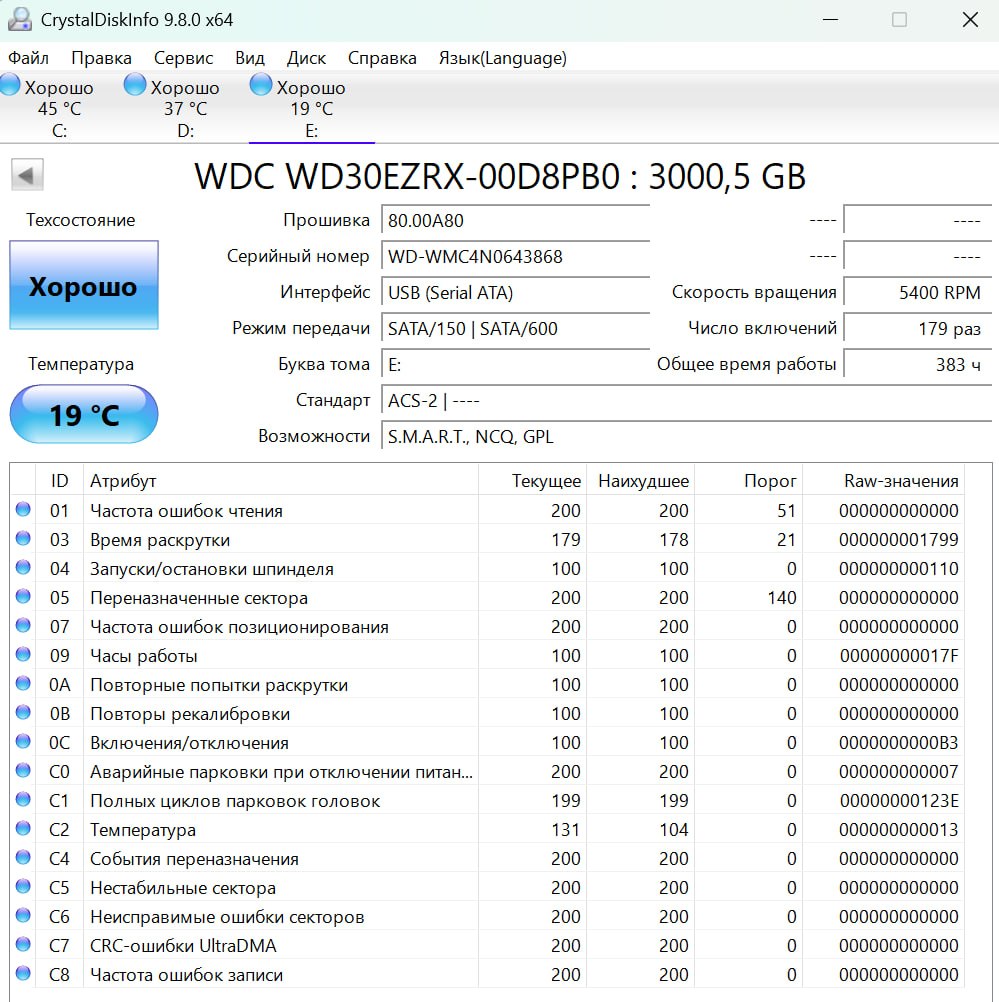Click status dot for attribute C4 row
999x1002 pixels.
[x=23, y=857]
